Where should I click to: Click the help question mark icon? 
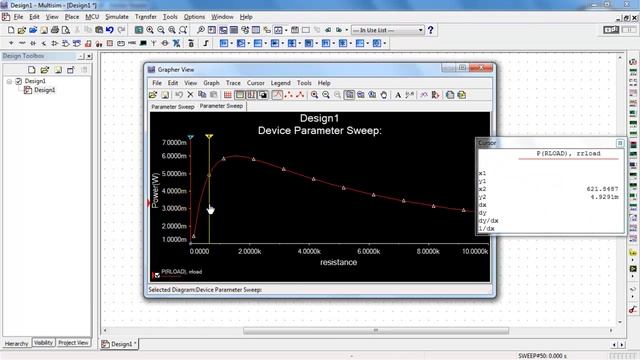(x=430, y=30)
